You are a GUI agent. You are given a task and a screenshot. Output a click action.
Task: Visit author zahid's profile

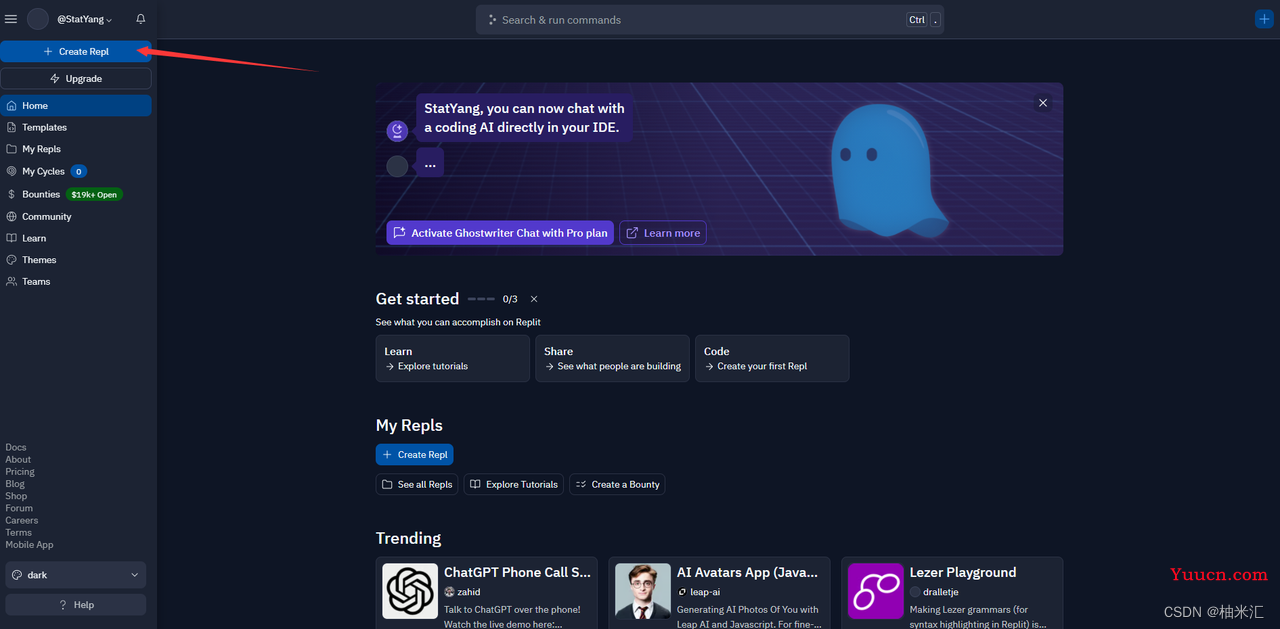tap(463, 592)
